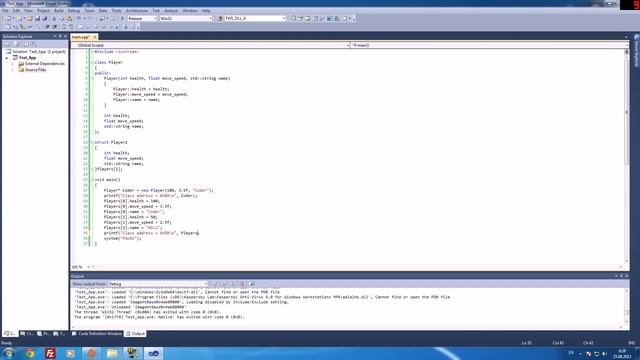Click the volume icon in system tray
This screenshot has width=640, height=360.
pyautogui.click(x=604, y=353)
